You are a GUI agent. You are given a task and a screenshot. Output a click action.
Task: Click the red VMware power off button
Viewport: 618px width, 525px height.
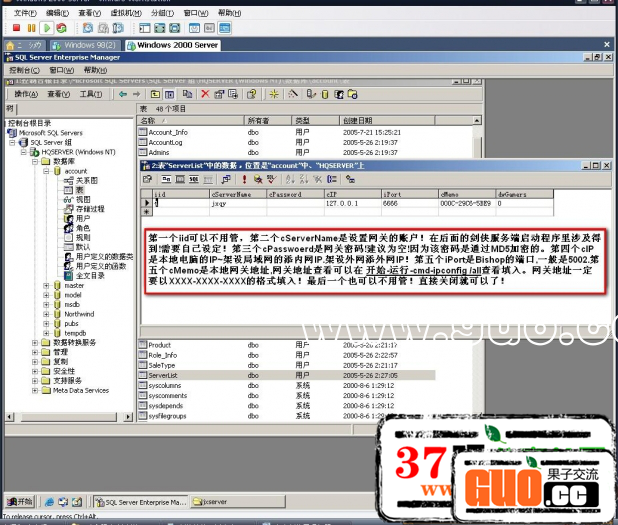point(15,28)
